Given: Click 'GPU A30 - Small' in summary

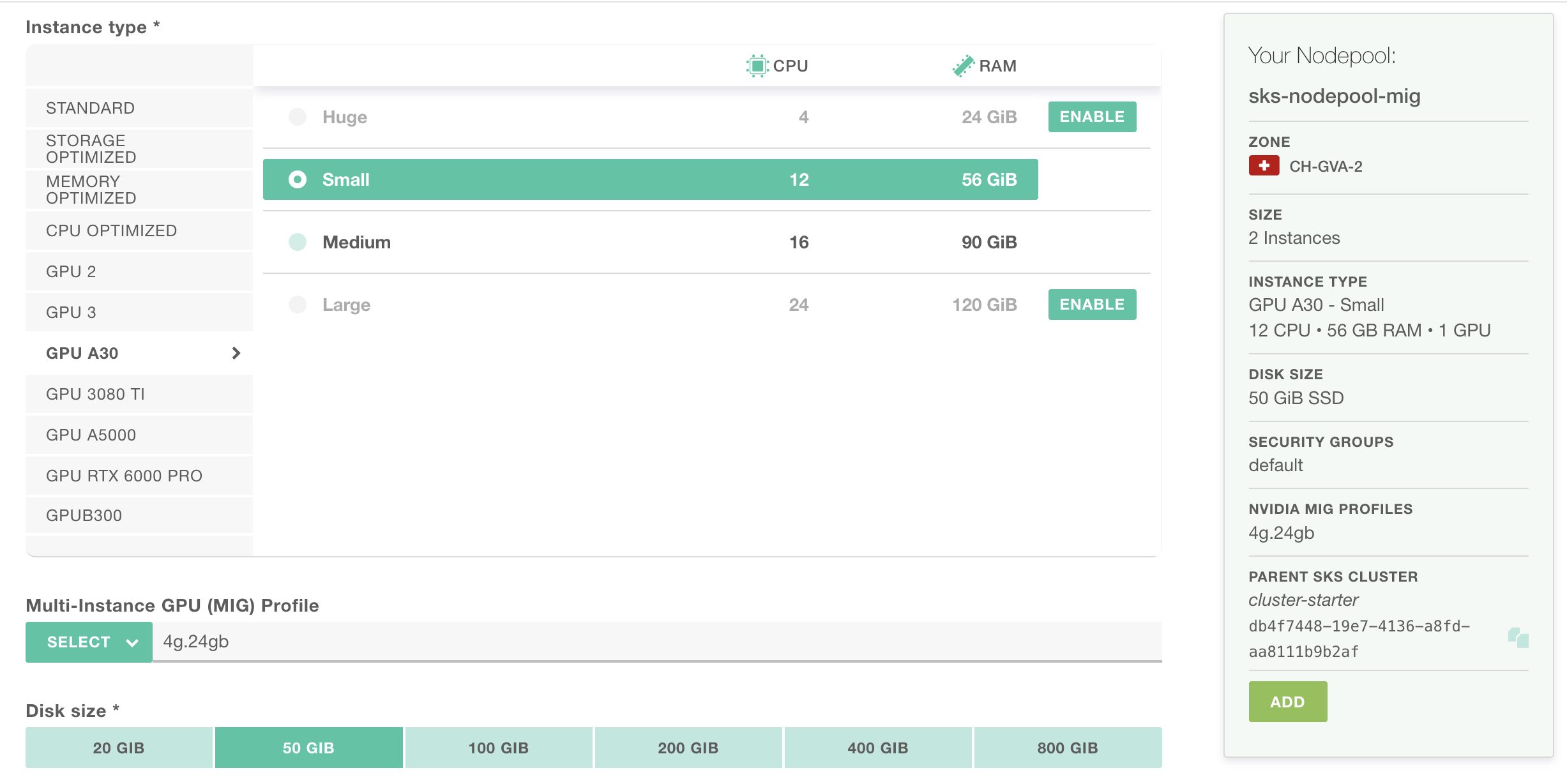Looking at the screenshot, I should 1317,305.
